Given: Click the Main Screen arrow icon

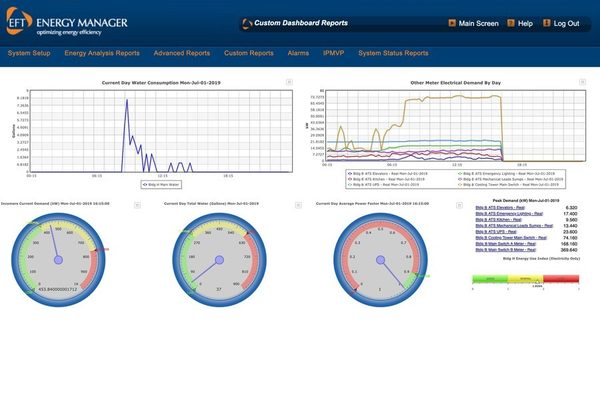Looking at the screenshot, I should click(x=453, y=23).
